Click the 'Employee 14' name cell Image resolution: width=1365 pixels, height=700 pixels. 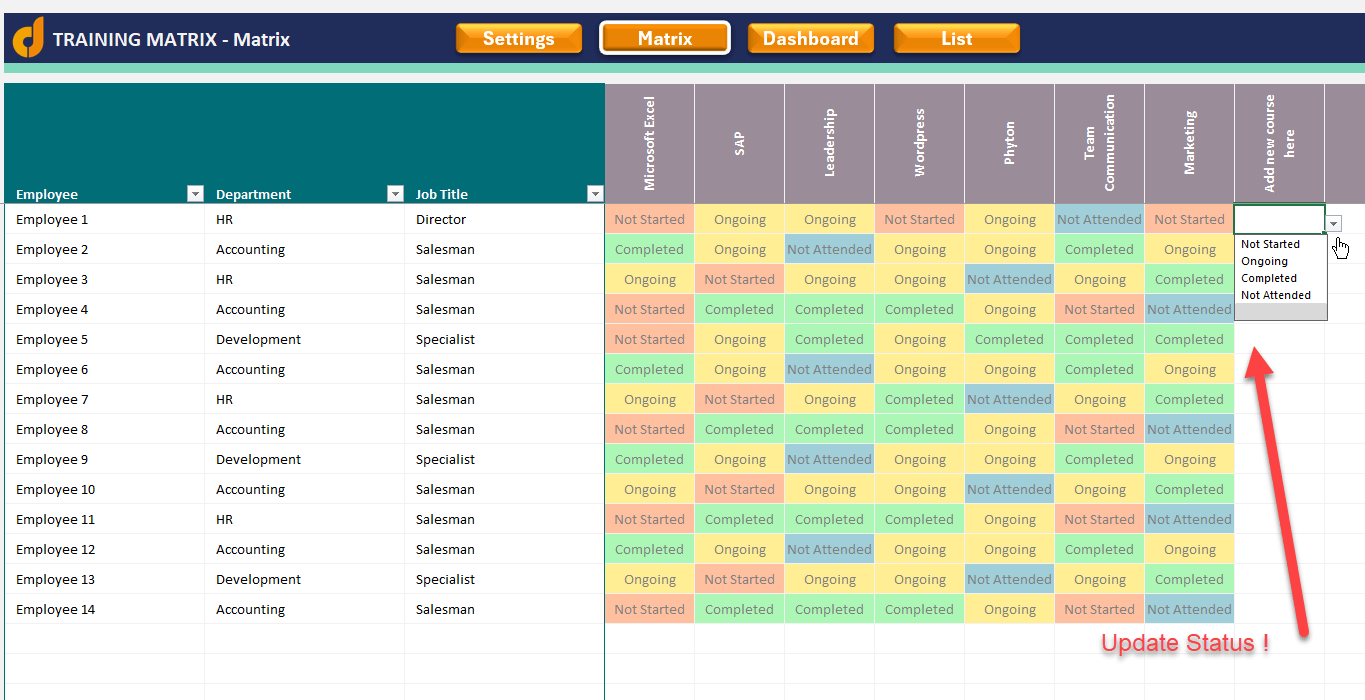105,609
